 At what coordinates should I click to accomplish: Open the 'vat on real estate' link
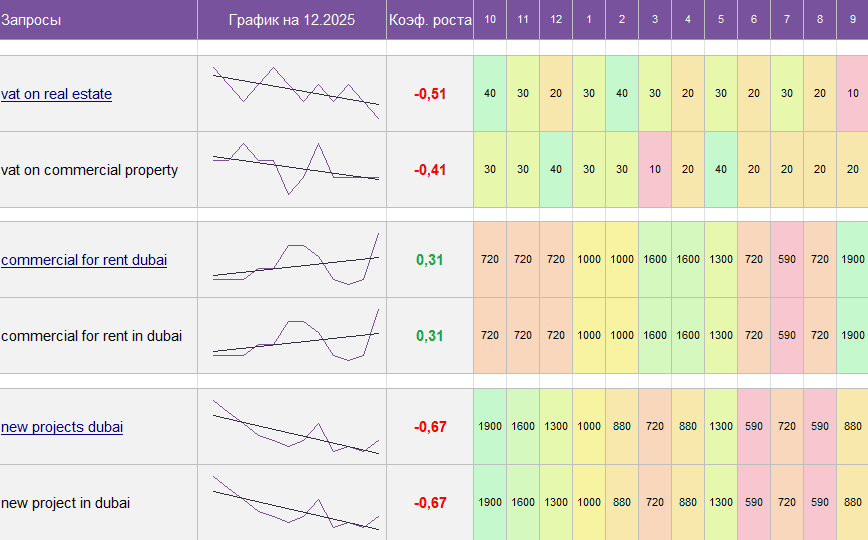(56, 94)
